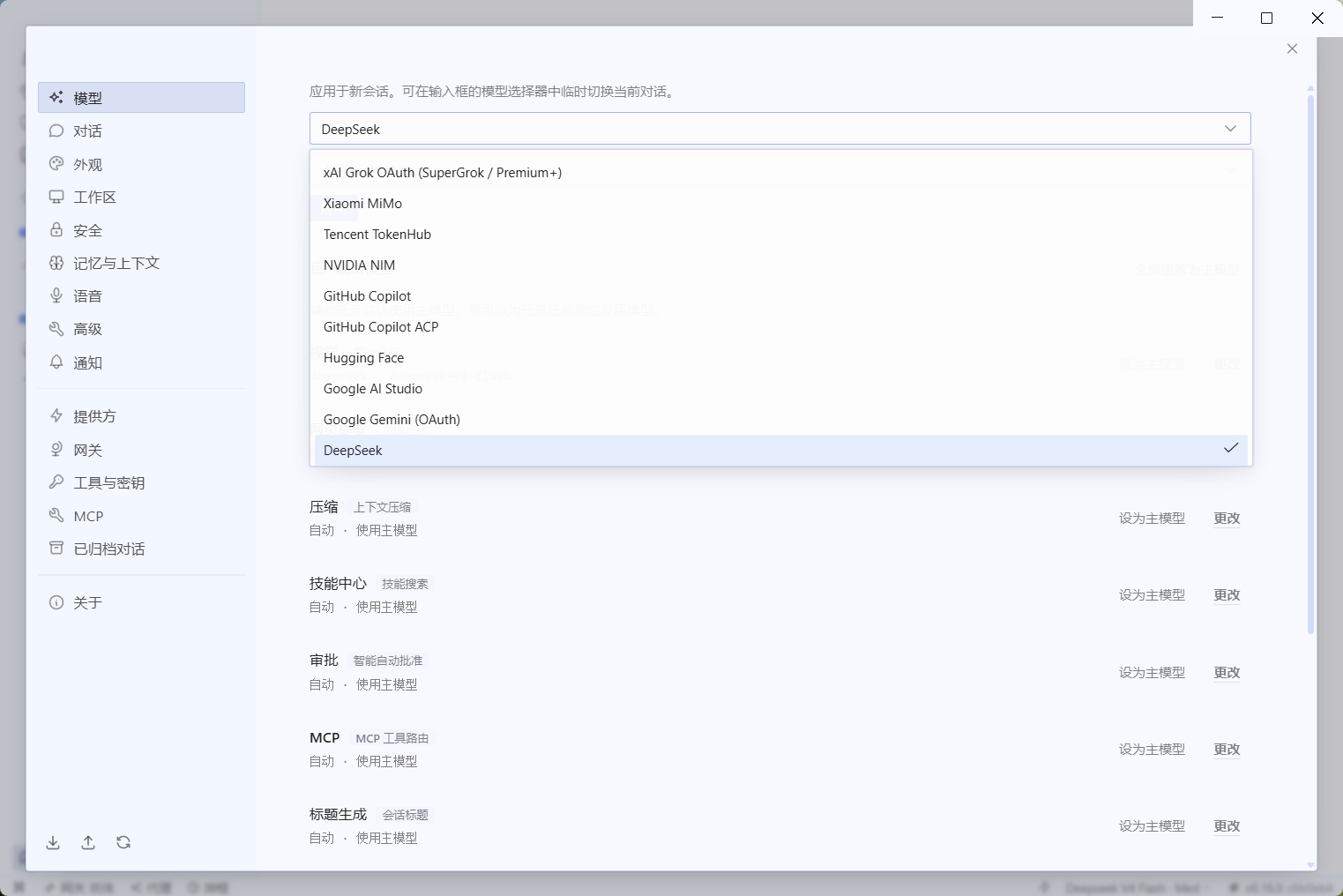Viewport: 1343px width, 896px height.
Task: Click the MCP tools icon in sidebar
Action: click(56, 515)
